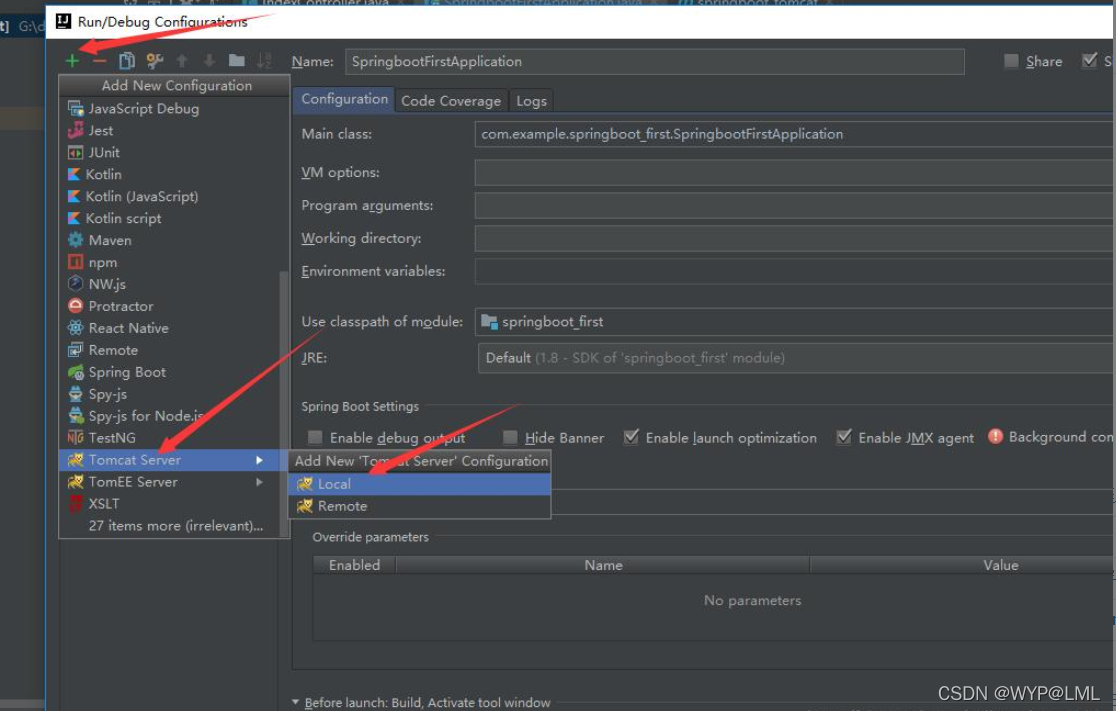This screenshot has height=711, width=1116.
Task: Select the plain Kotlin configuration type
Action: point(174,175)
